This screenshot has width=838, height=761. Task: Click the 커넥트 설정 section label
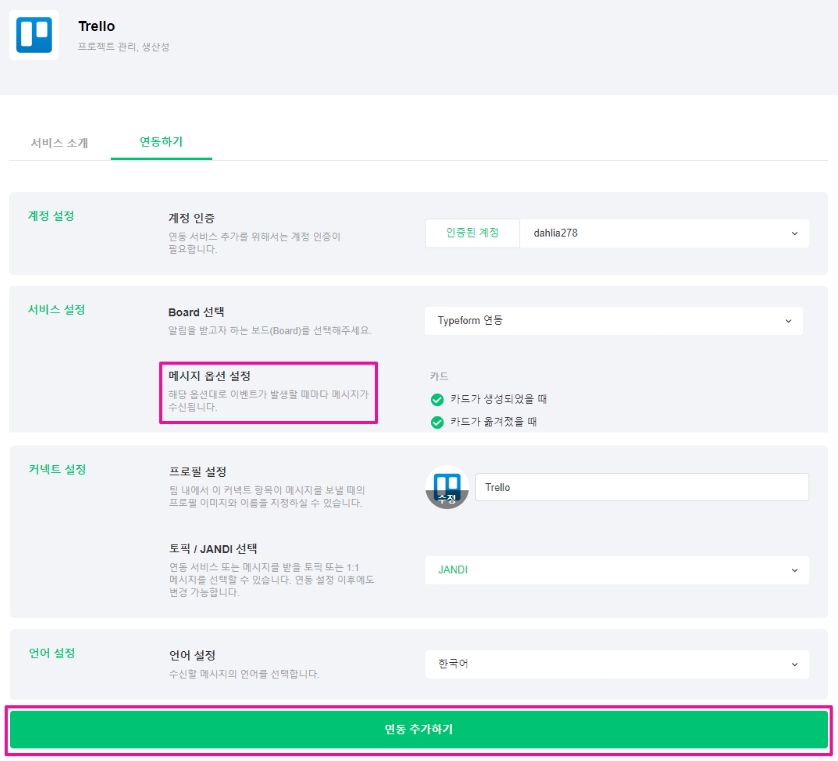pos(56,469)
